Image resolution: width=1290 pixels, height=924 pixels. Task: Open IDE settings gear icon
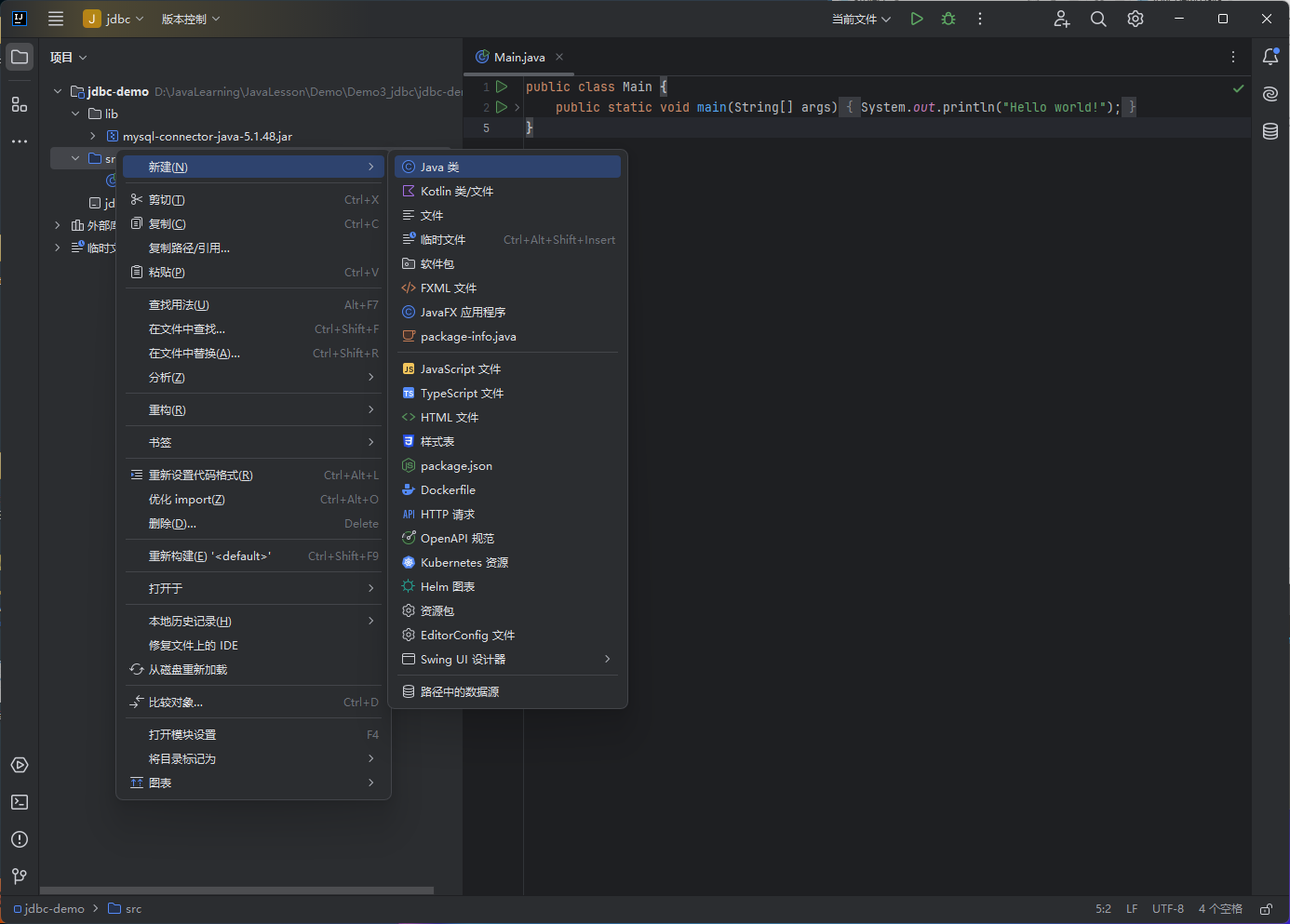pyautogui.click(x=1135, y=19)
